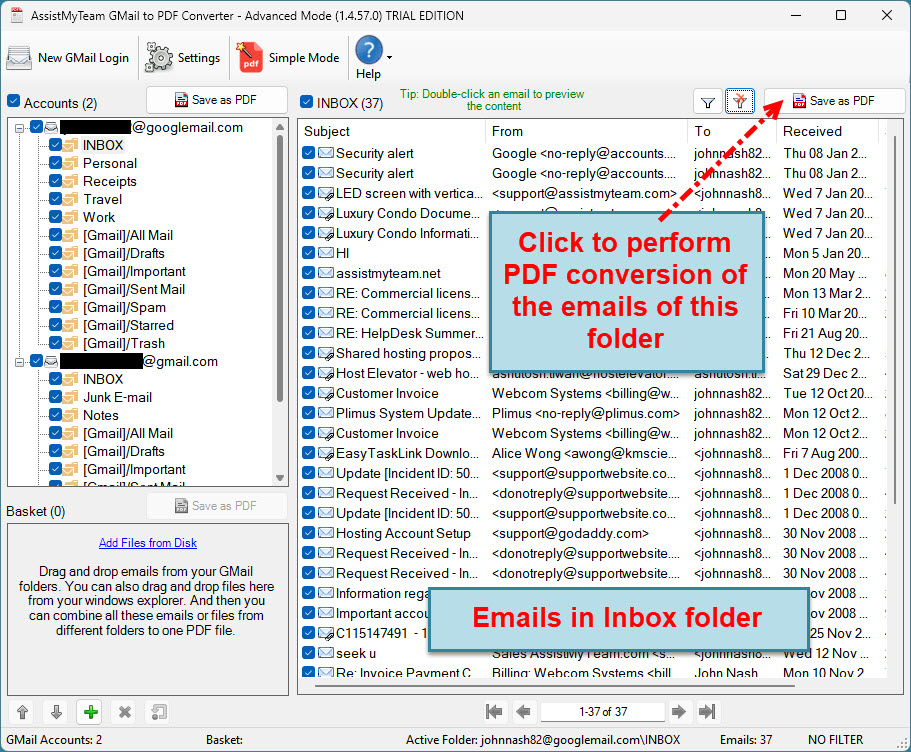
Task: Collapse the googlemail.com account tree
Action: pos(20,127)
